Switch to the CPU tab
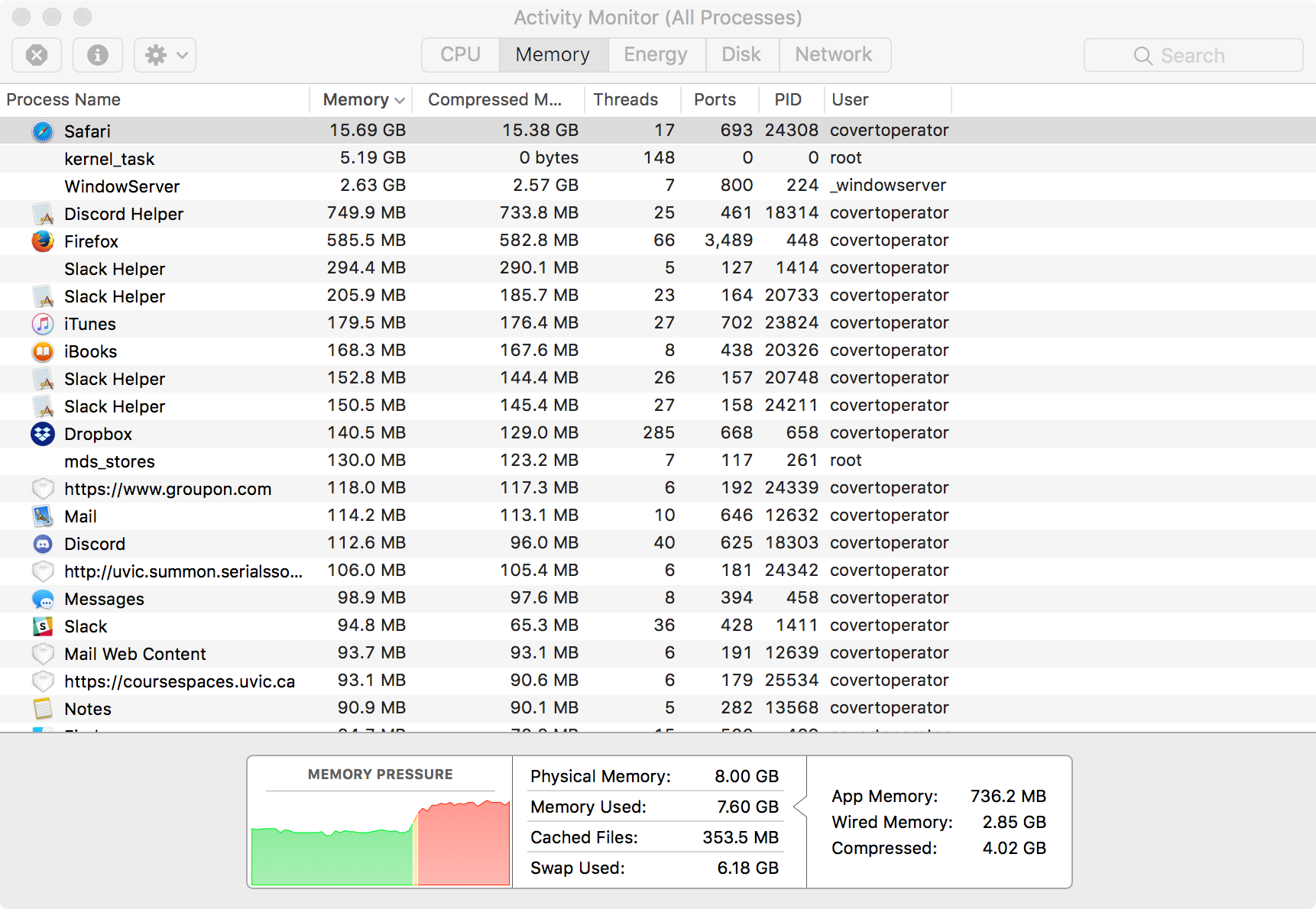 (x=459, y=54)
